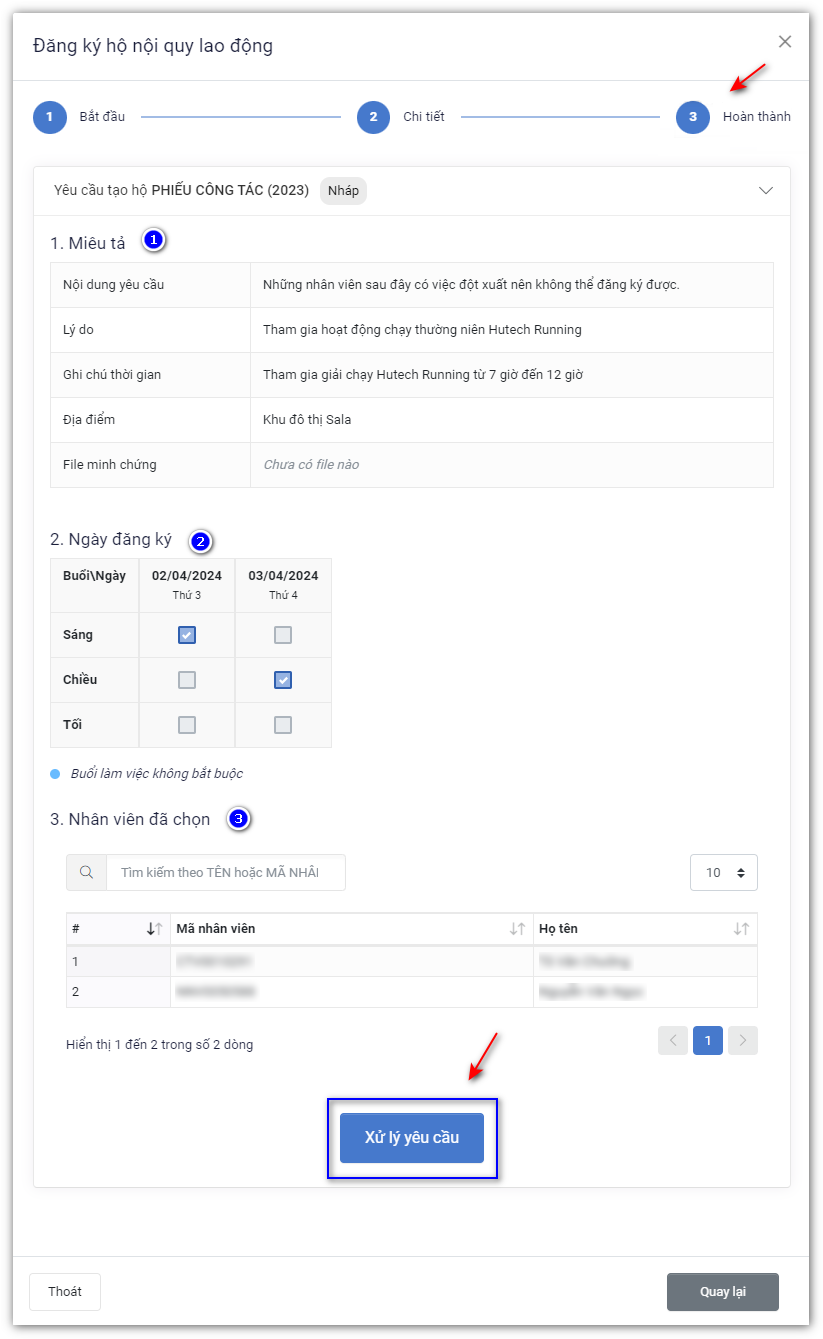This screenshot has width=823, height=1339.
Task: Sort by Mã nhân viên column
Action: [517, 929]
